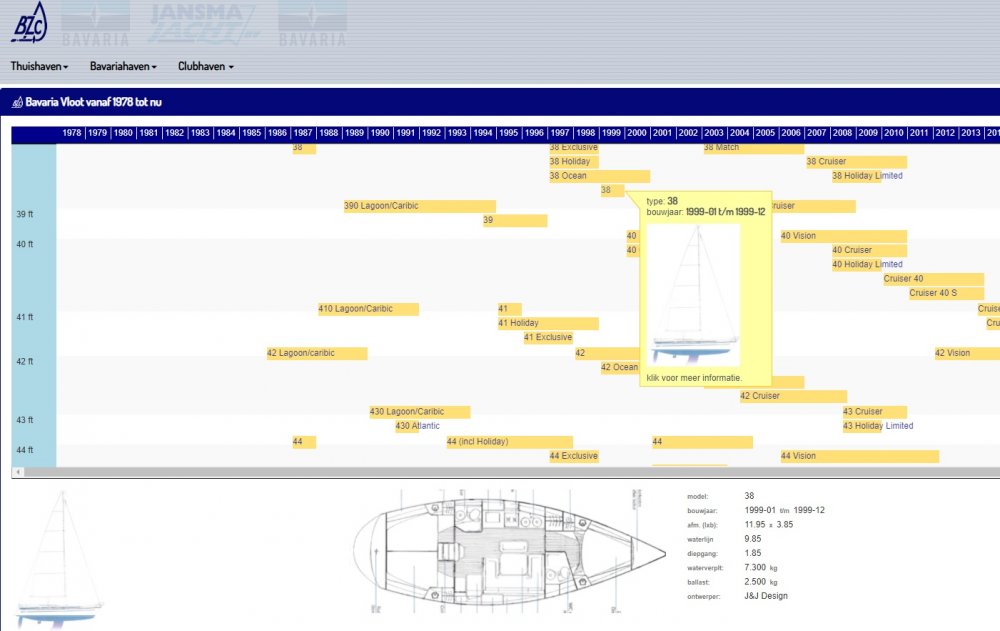Click the timeline scrollbar left arrow
1000x631 pixels.
coord(18,472)
